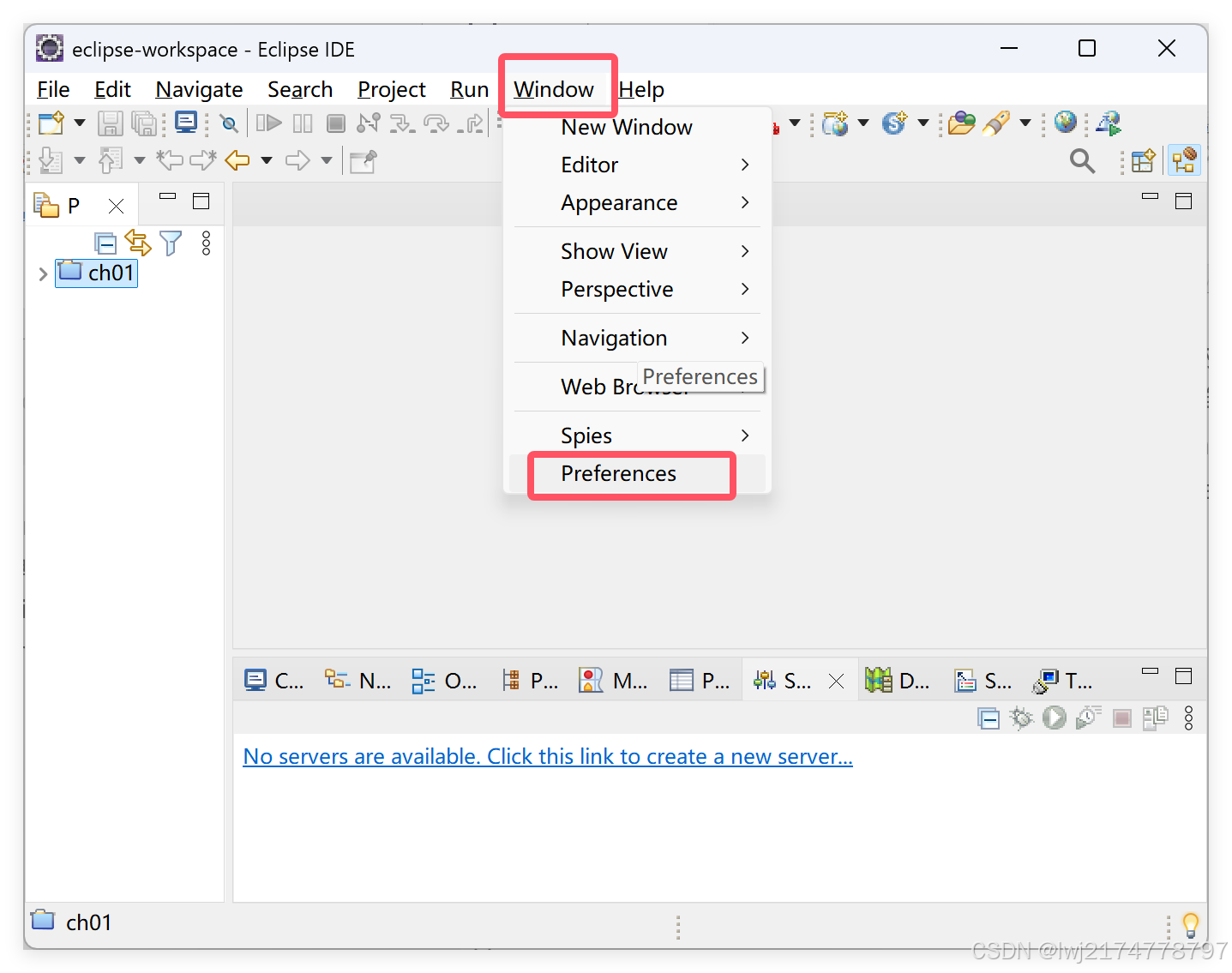Toggle the Pin Editor icon
This screenshot has width=1232, height=973.
[x=363, y=160]
